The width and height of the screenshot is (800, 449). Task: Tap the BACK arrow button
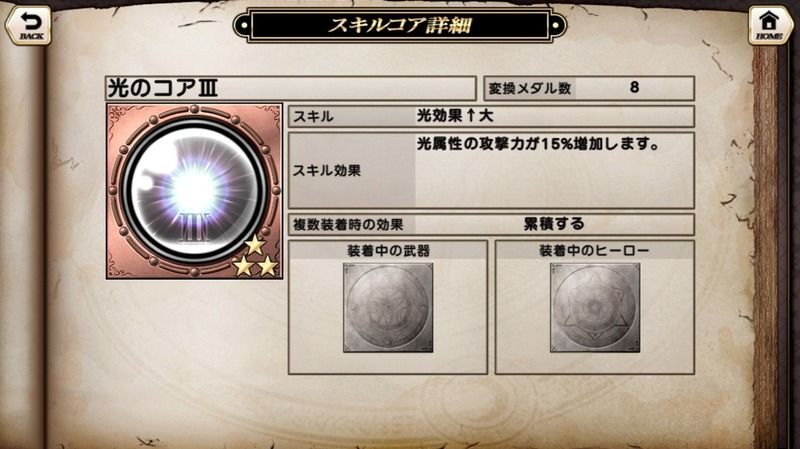[x=29, y=26]
